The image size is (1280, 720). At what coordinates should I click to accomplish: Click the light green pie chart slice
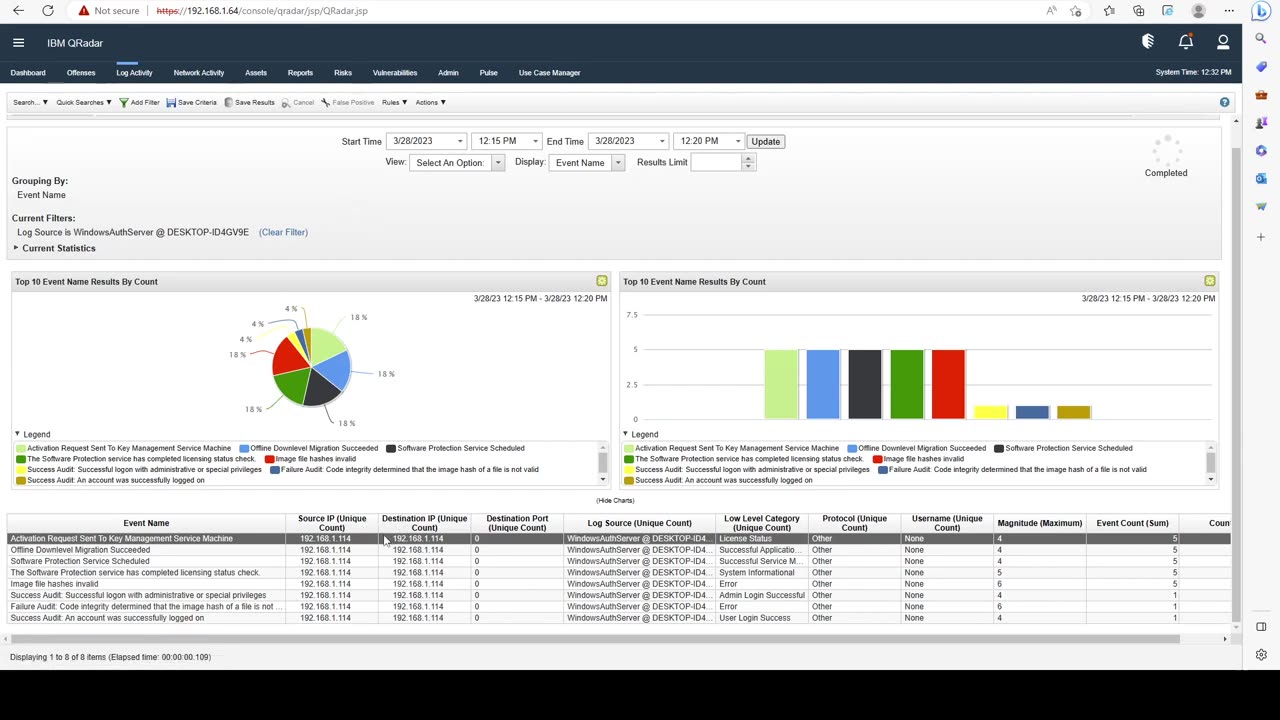326,346
